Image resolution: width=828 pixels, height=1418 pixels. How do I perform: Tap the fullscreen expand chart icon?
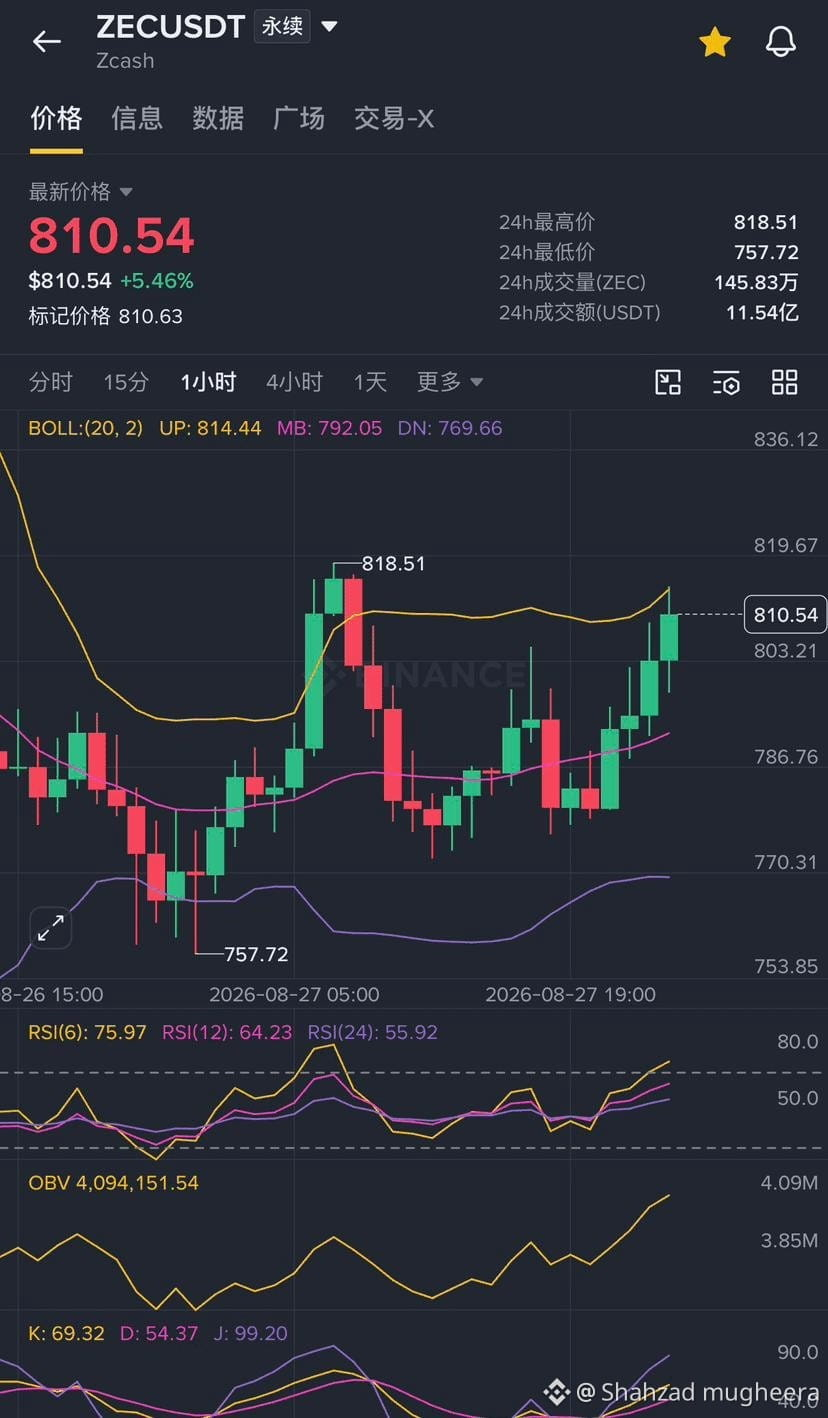[50, 929]
